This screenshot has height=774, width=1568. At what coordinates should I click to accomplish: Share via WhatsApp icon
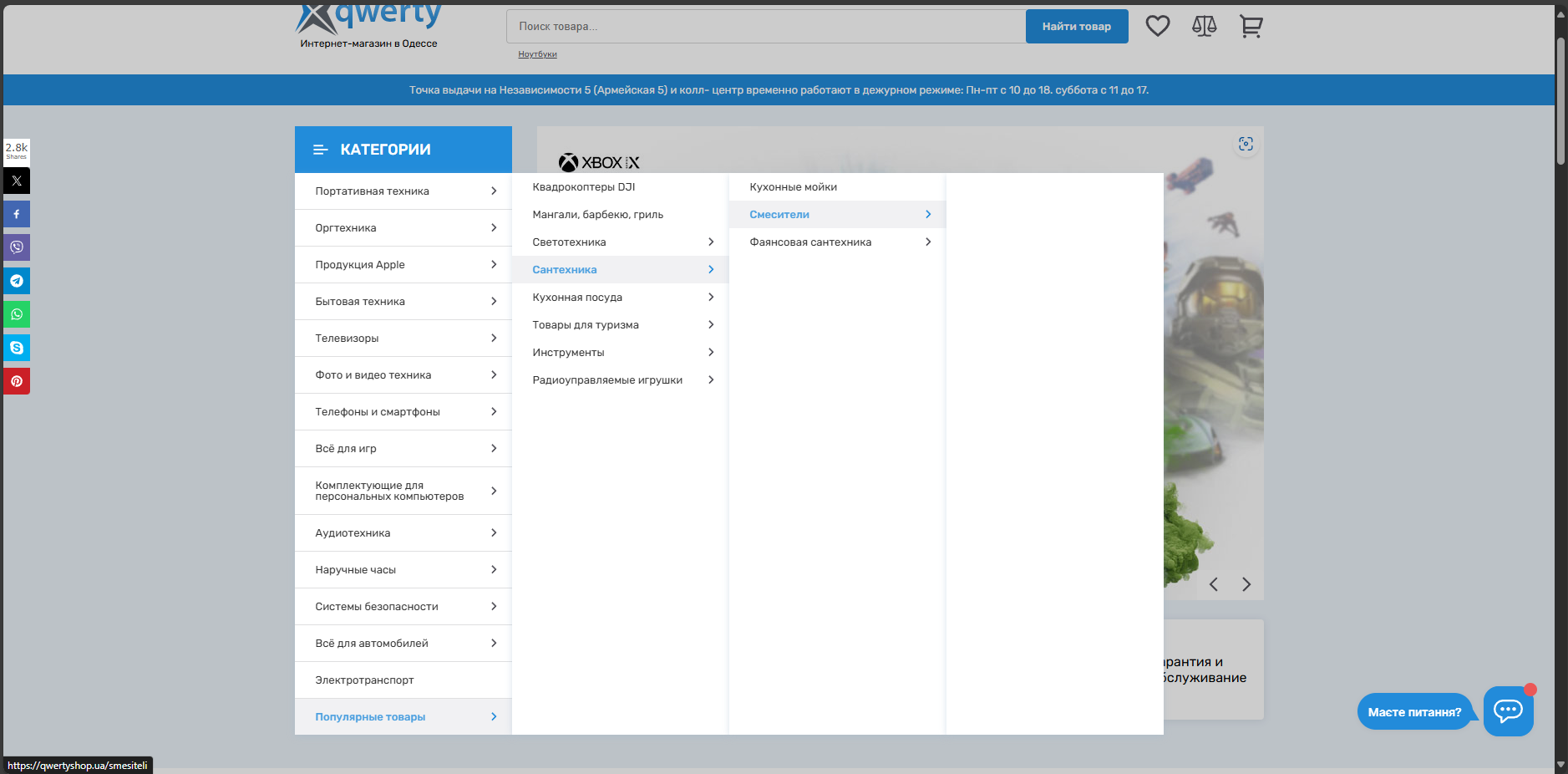(17, 314)
